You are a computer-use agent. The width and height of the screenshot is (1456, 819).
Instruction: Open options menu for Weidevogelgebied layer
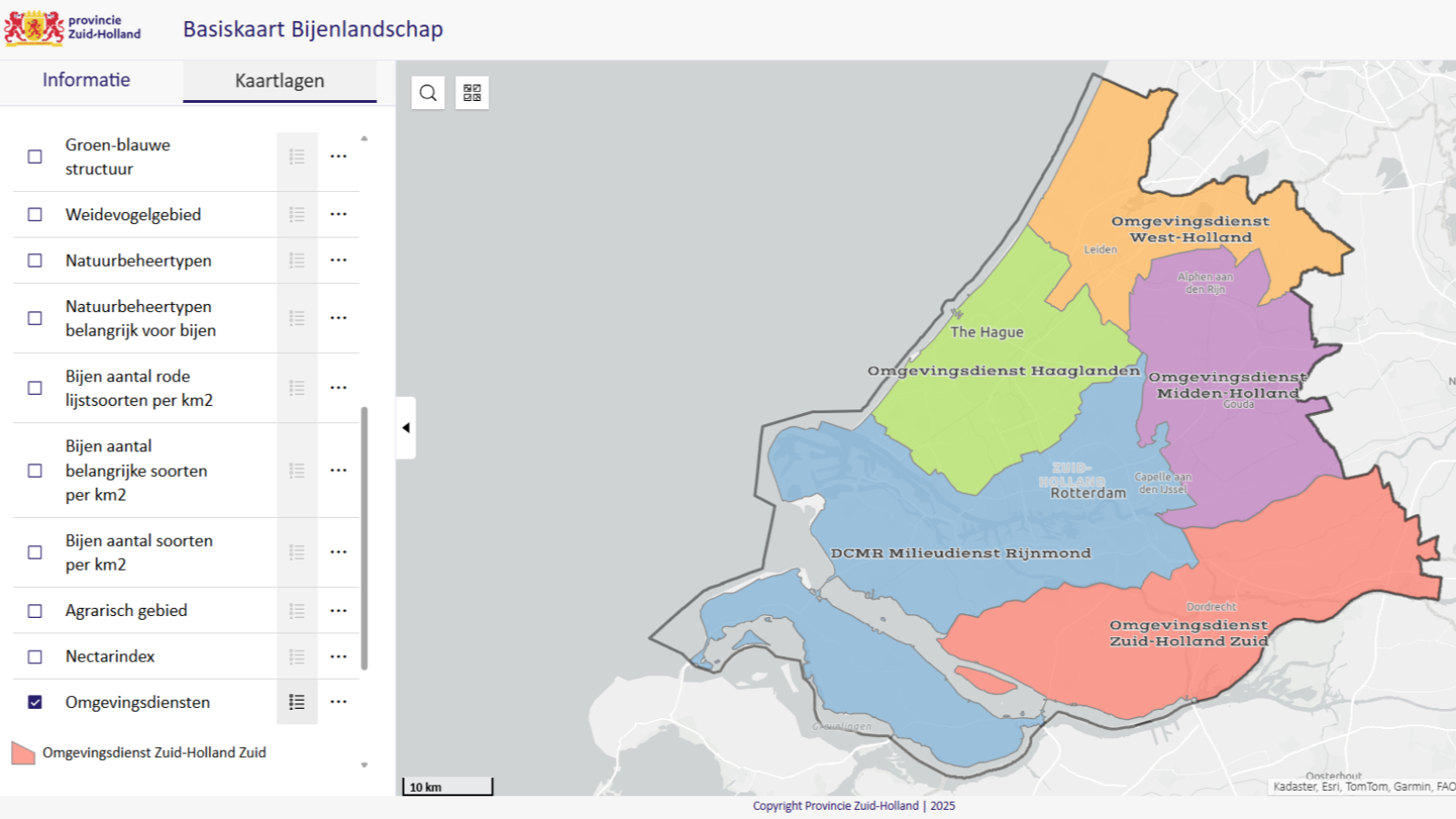pos(339,215)
